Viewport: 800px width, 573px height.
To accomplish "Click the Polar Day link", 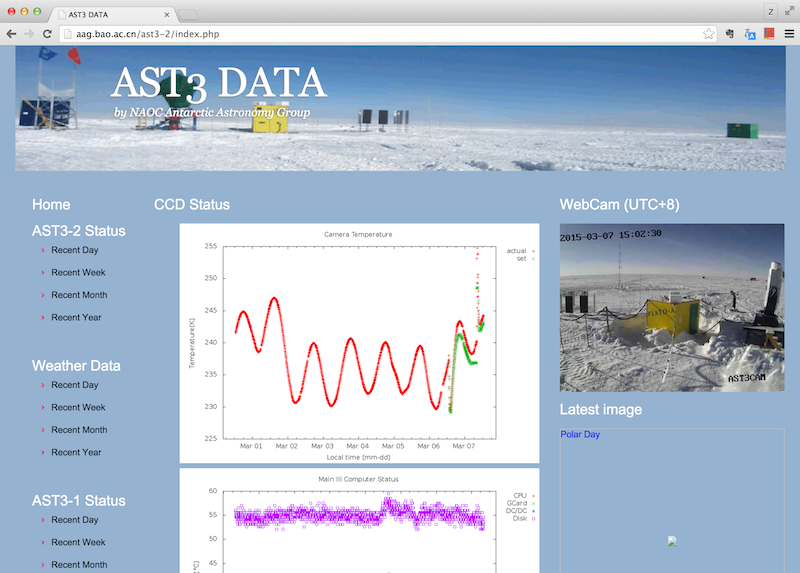I will coord(581,434).
